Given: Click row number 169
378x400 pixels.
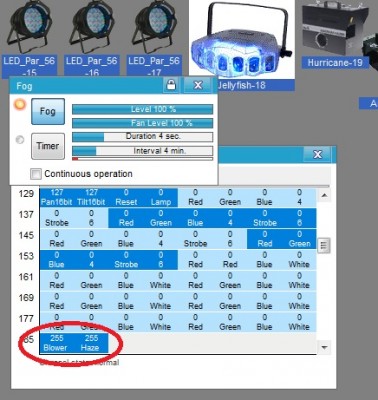Looking at the screenshot, I should pyautogui.click(x=26, y=298).
